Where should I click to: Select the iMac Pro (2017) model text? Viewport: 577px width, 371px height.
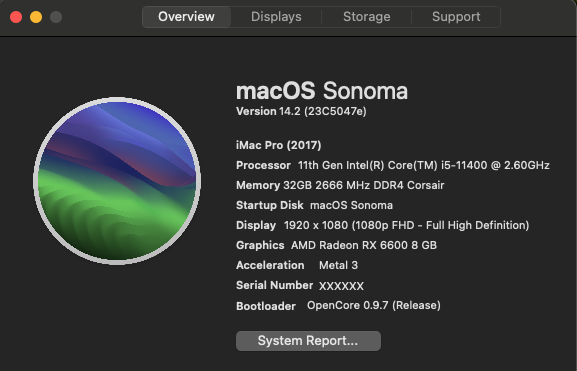pyautogui.click(x=279, y=145)
